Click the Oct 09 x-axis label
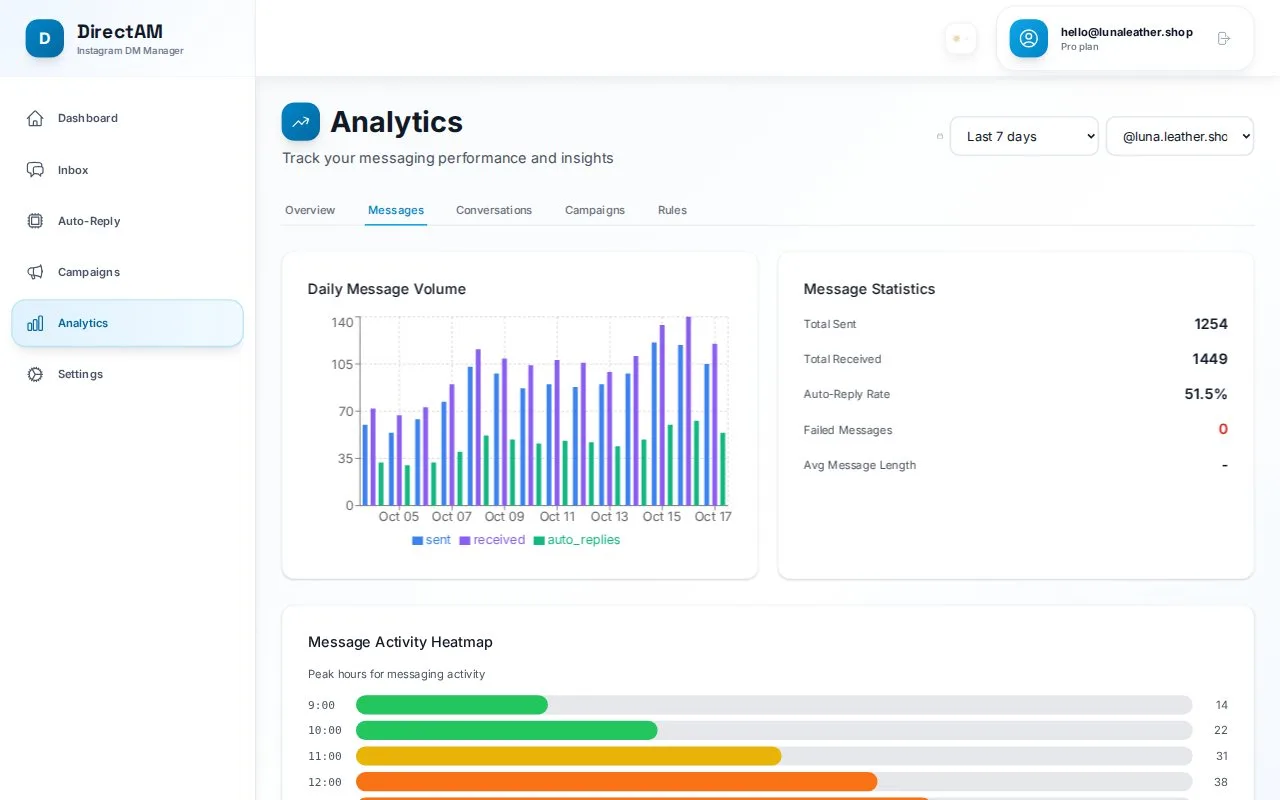The width and height of the screenshot is (1280, 800). coord(504,517)
